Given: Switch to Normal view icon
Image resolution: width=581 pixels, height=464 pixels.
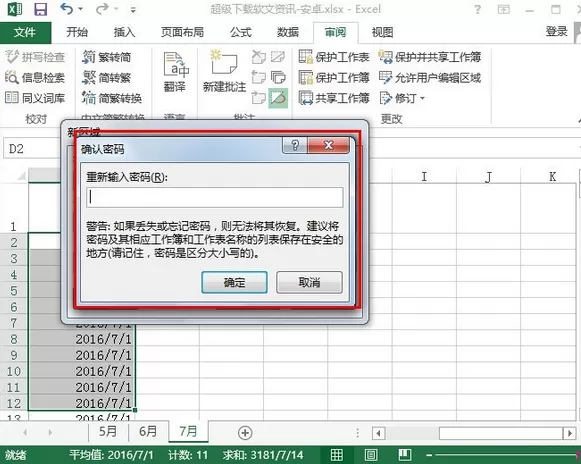Looking at the screenshot, I should (x=337, y=455).
